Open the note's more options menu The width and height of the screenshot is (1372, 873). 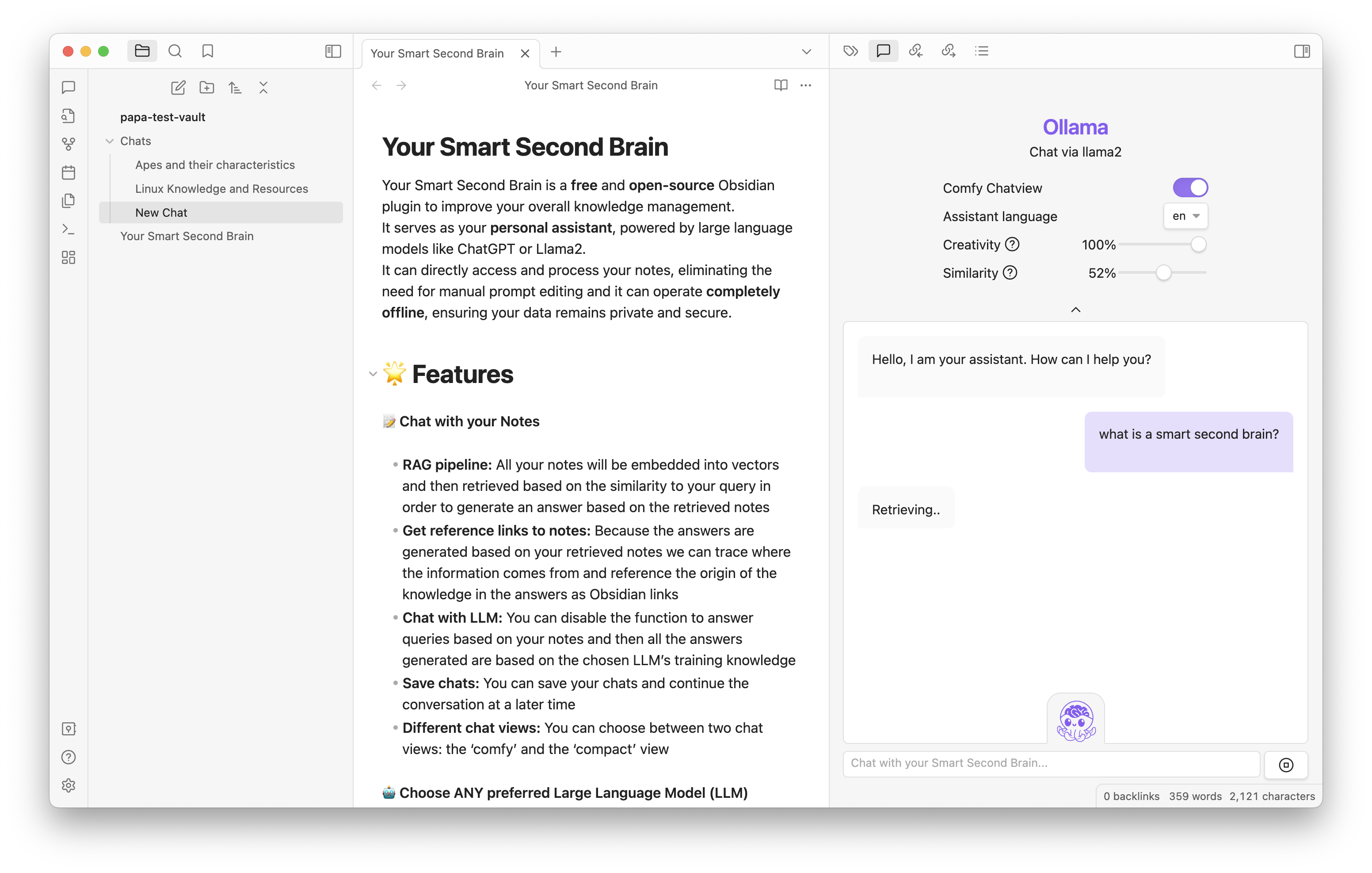coord(806,85)
